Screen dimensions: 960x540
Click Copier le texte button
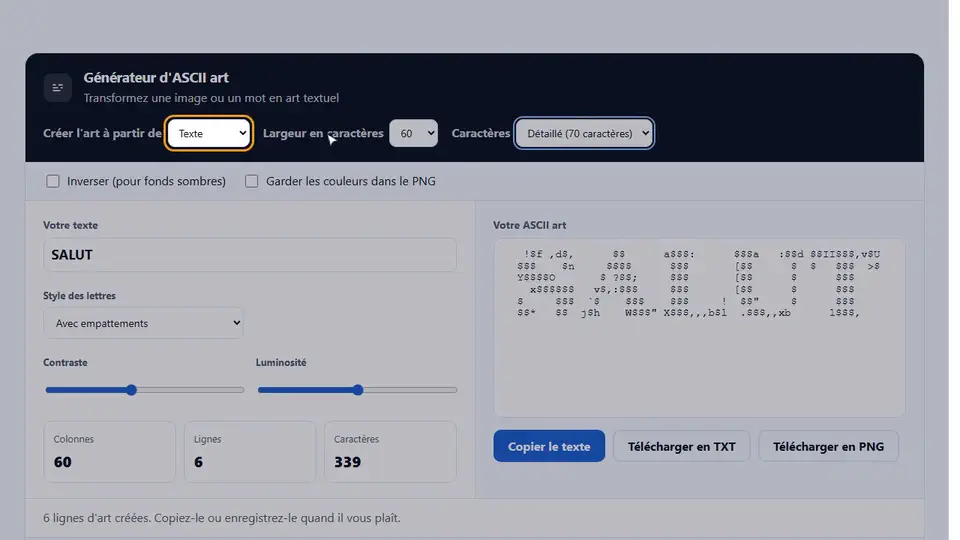[x=549, y=446]
